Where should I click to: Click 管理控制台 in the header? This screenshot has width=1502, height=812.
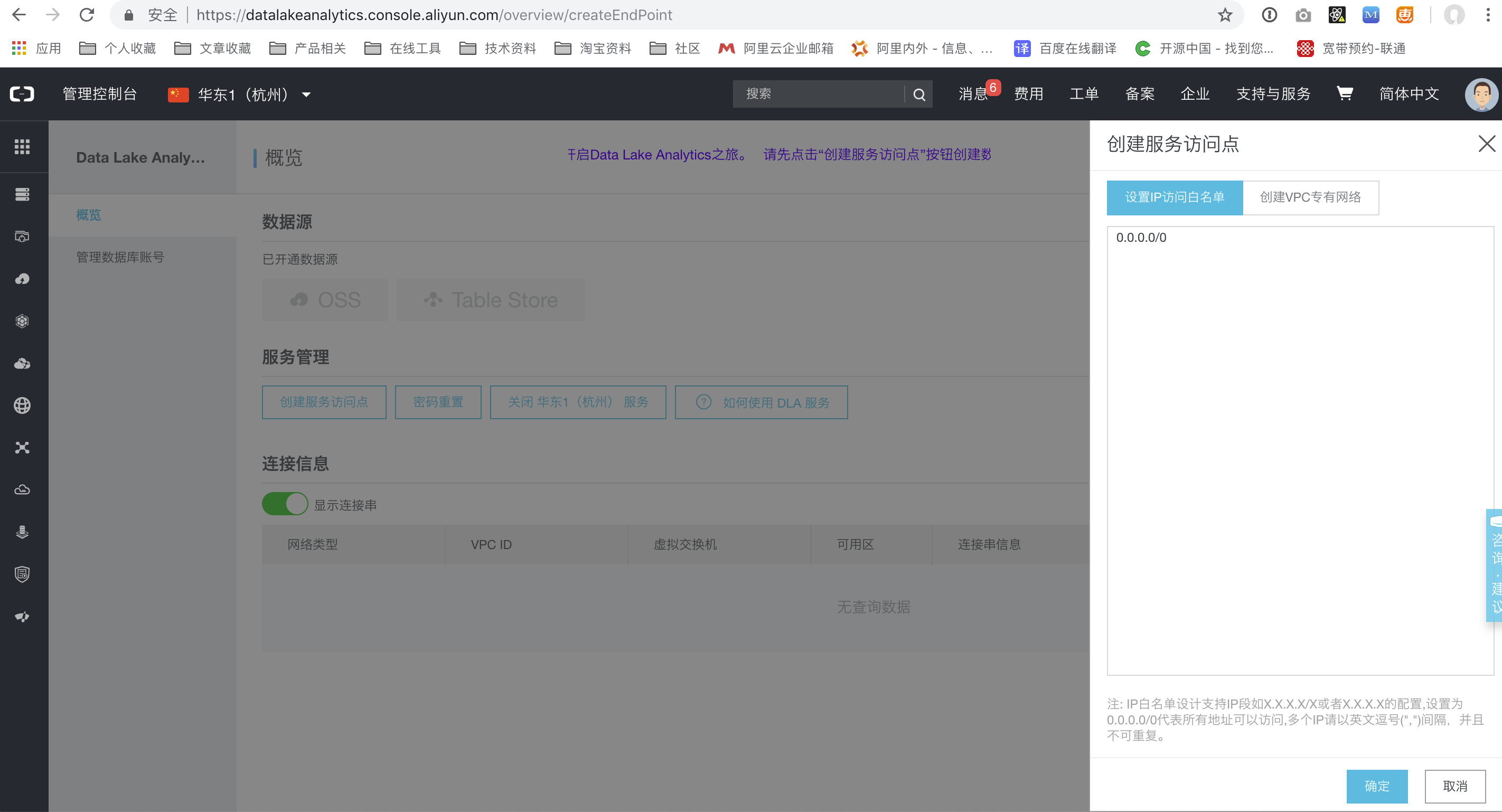pyautogui.click(x=100, y=94)
